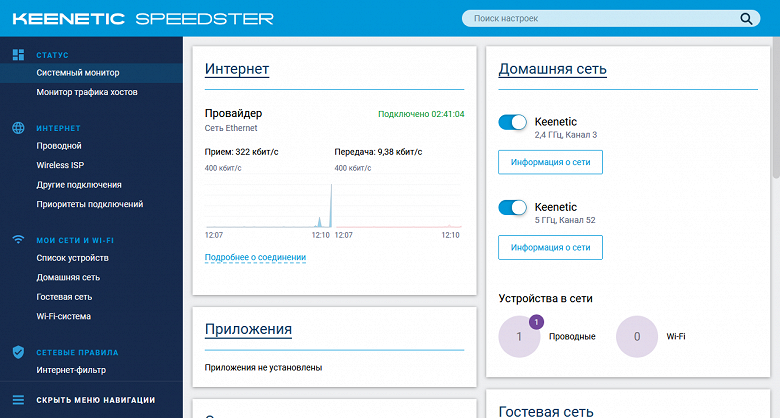Open Монитор трафика хостов
This screenshot has height=418, width=780.
87,92
